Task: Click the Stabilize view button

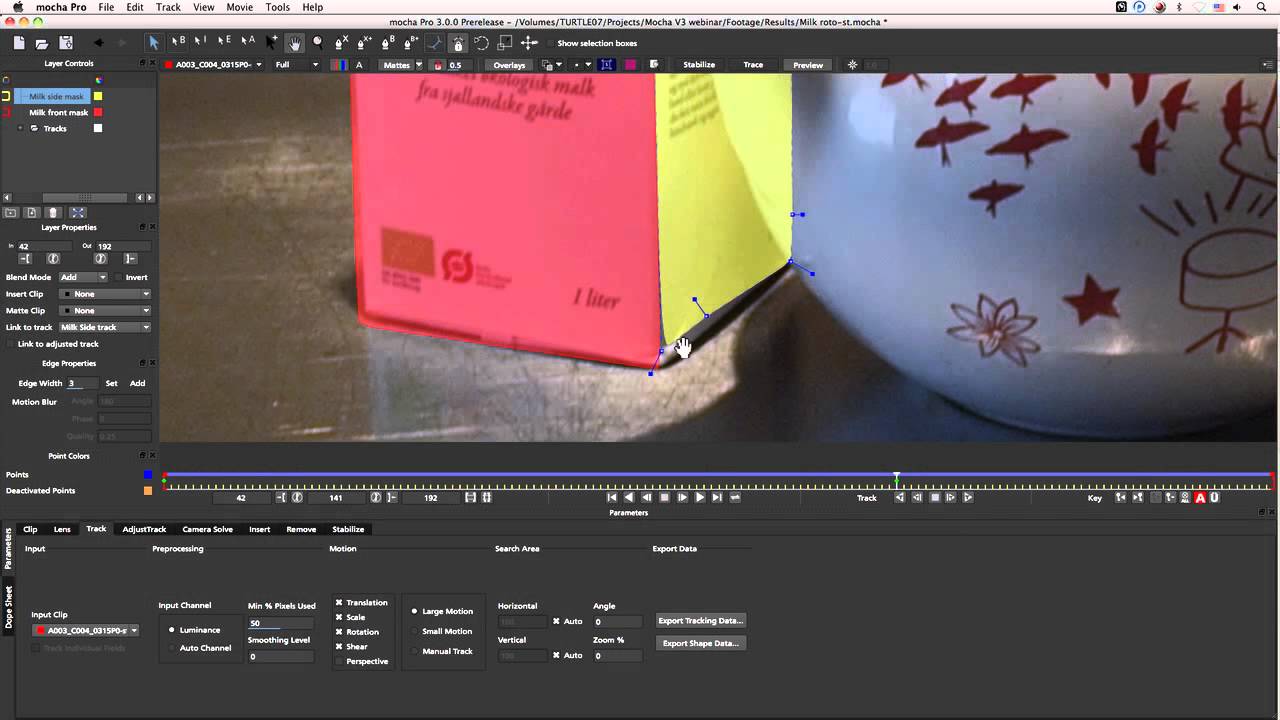Action: coord(699,65)
